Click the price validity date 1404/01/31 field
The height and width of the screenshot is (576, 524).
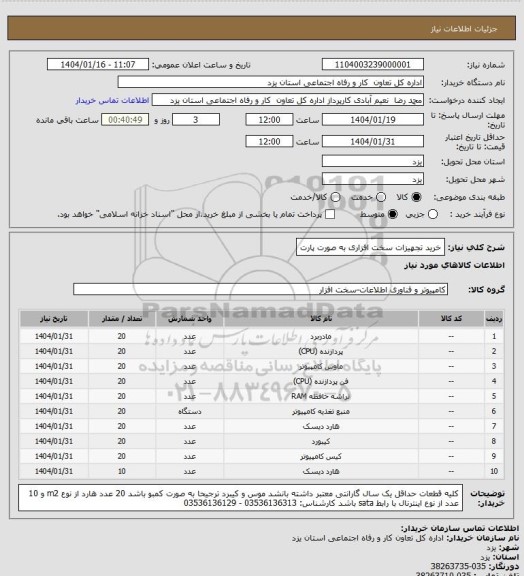coord(373,141)
